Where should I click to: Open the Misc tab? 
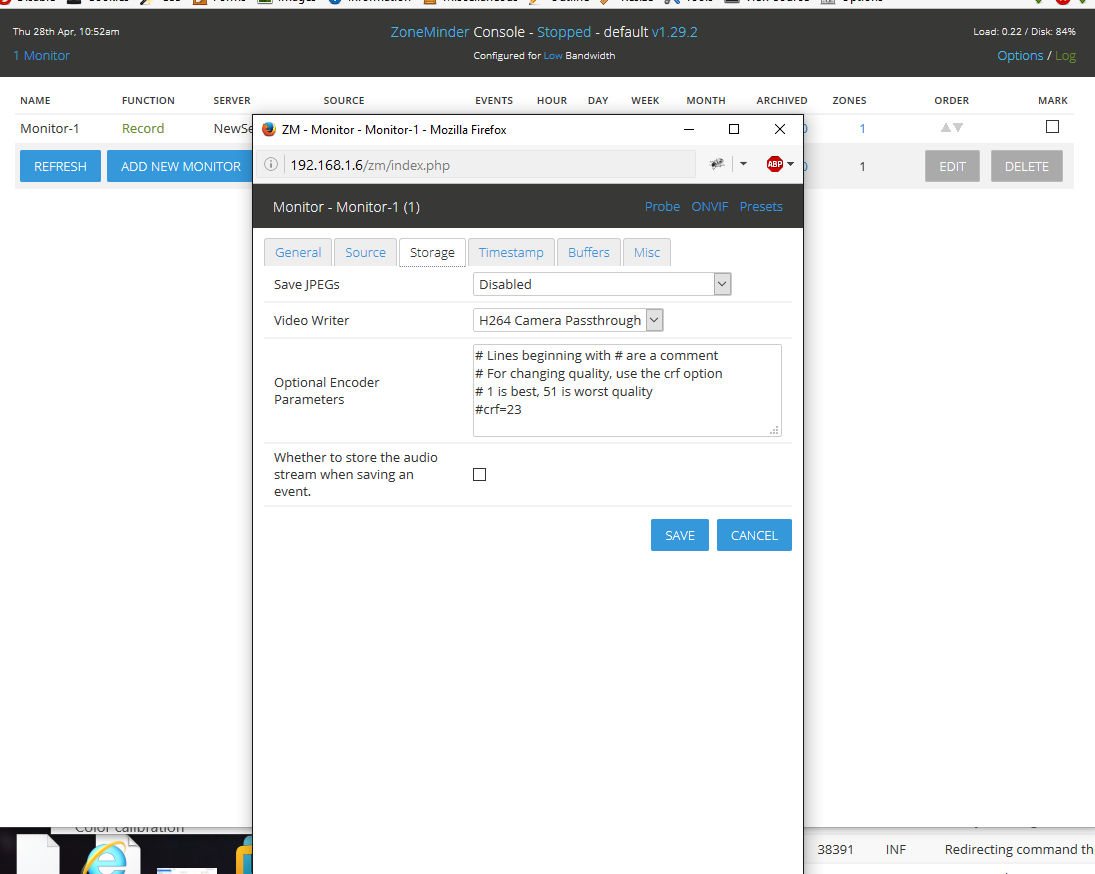pyautogui.click(x=647, y=253)
